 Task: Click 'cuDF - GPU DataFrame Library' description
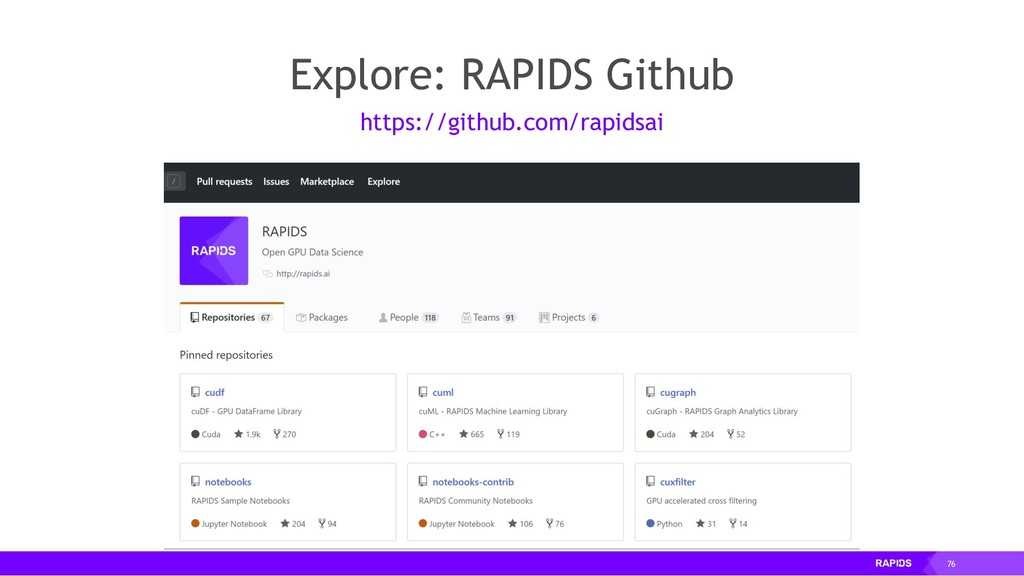click(246, 411)
